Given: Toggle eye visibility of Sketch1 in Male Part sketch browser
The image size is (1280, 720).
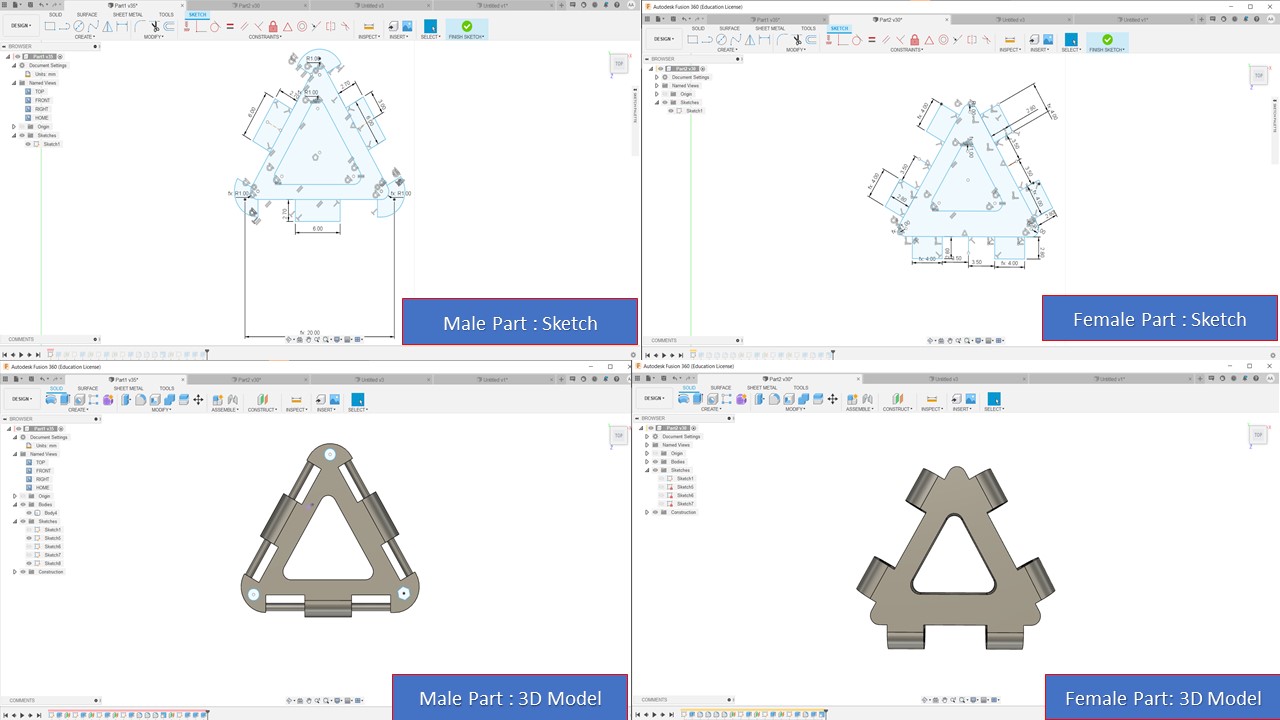Looking at the screenshot, I should click(x=28, y=144).
